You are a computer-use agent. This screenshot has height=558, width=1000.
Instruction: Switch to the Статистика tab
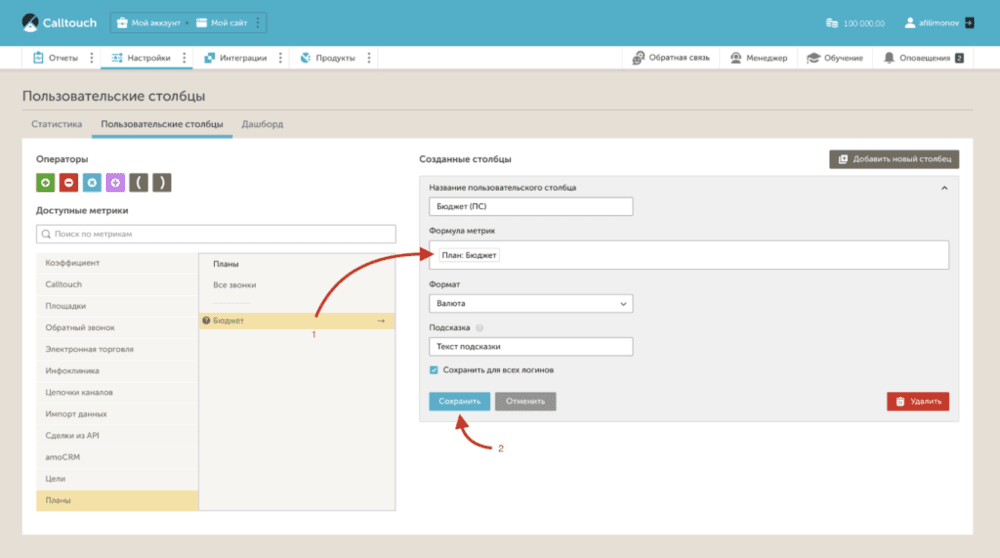(x=57, y=124)
